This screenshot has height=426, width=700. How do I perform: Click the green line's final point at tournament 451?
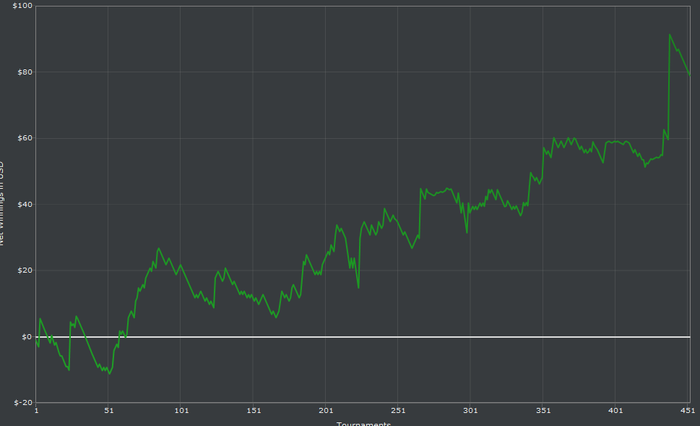(690, 75)
